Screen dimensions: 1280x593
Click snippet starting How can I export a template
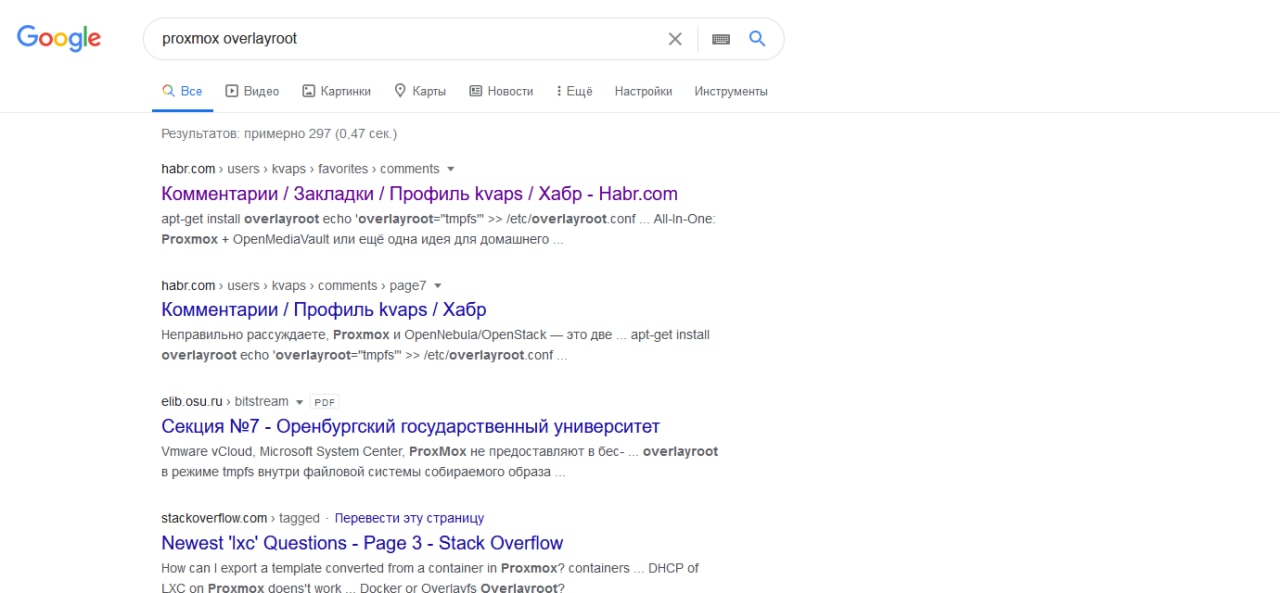click(430, 578)
